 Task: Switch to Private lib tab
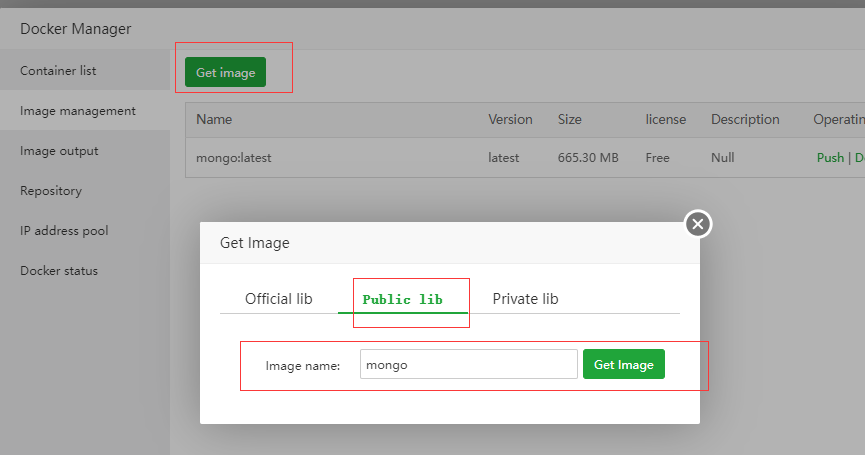tap(525, 299)
